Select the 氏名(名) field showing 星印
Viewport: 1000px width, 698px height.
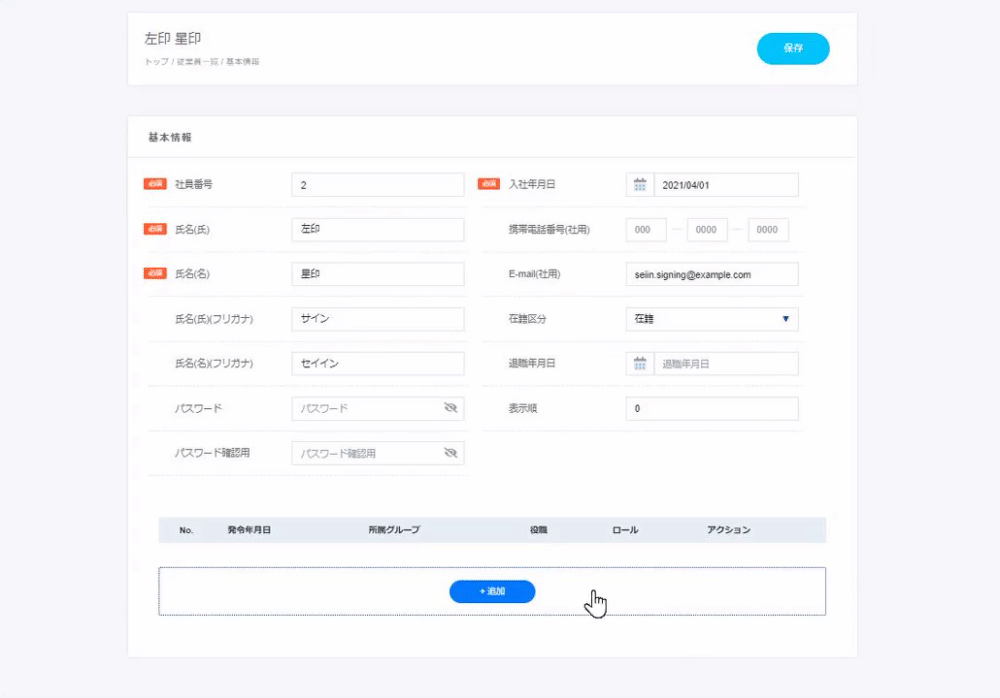click(x=377, y=273)
